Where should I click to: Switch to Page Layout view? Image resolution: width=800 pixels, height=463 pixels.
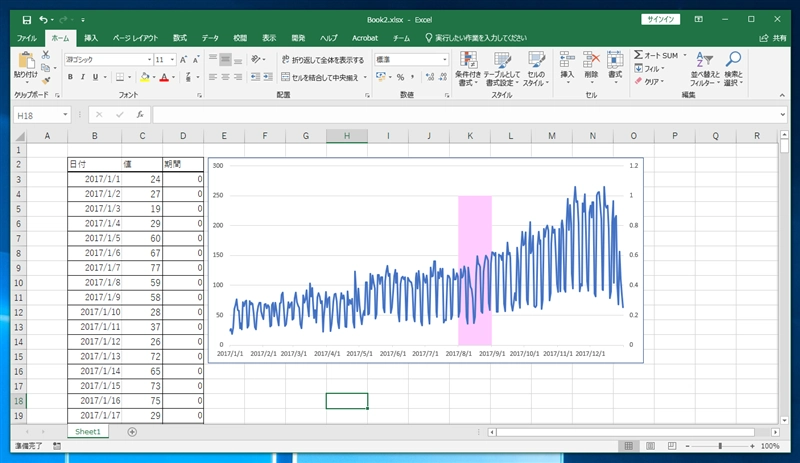click(651, 446)
